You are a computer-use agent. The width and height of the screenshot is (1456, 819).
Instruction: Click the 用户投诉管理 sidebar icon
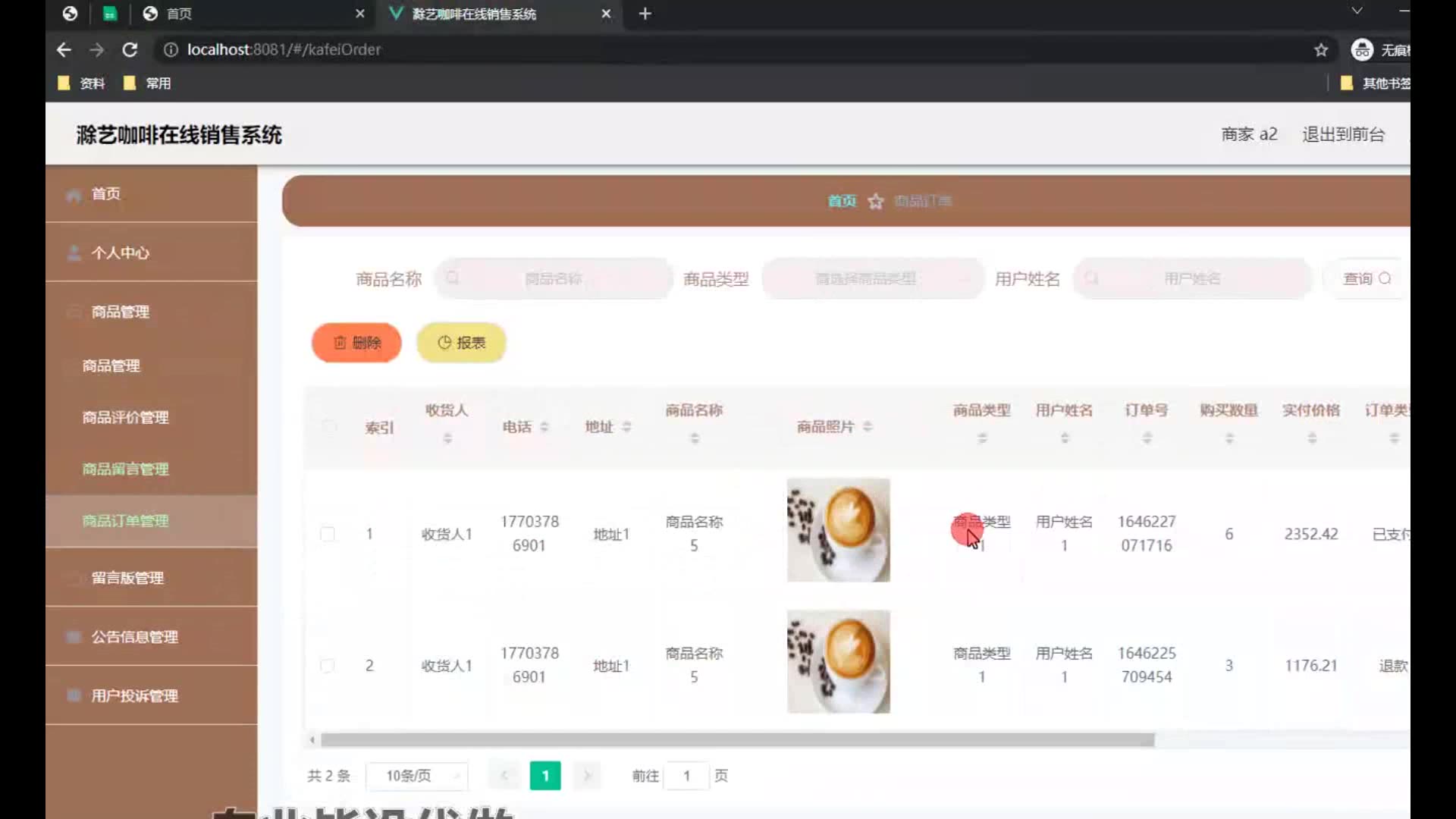[x=74, y=696]
